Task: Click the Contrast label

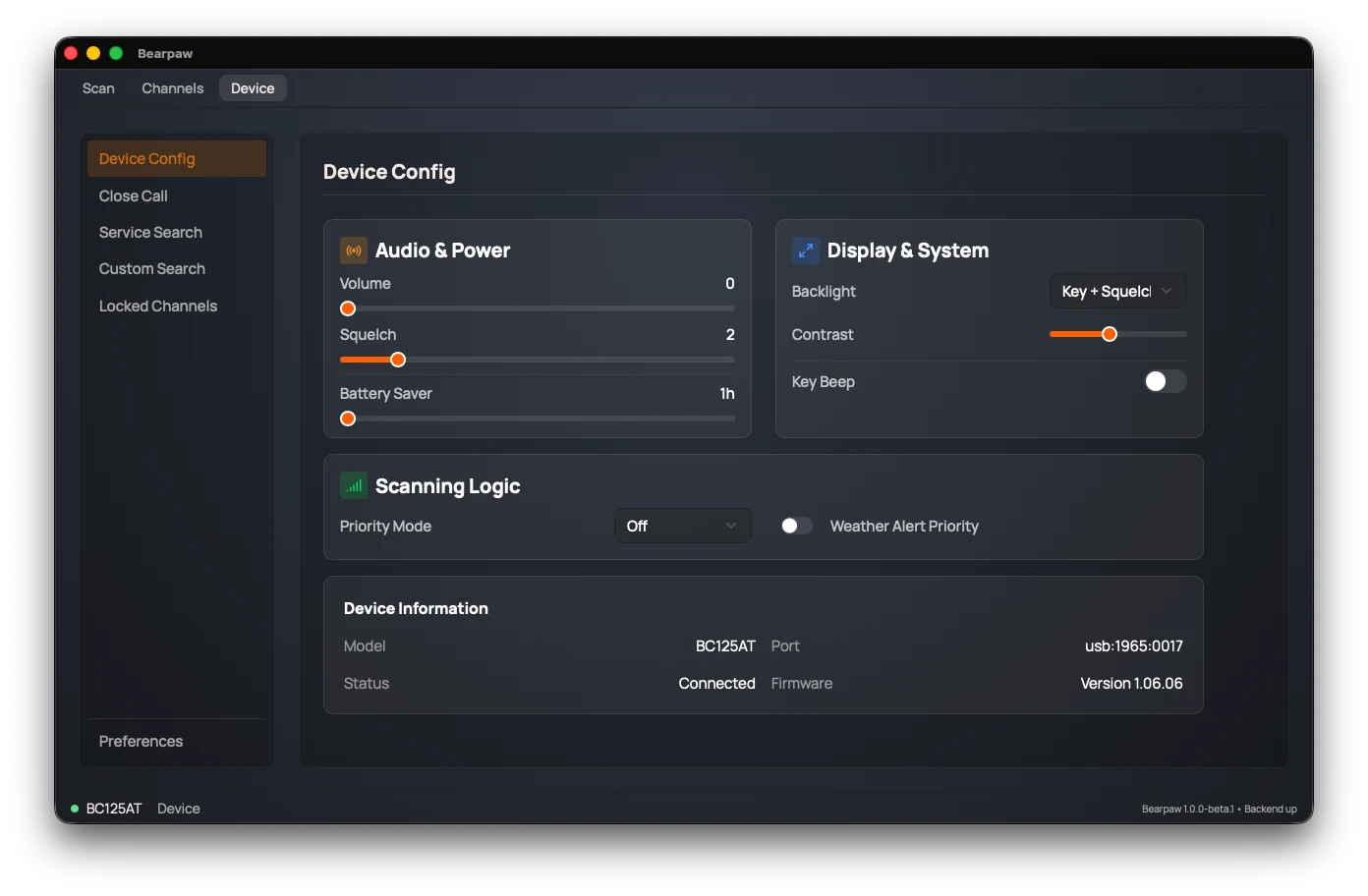Action: [x=823, y=334]
